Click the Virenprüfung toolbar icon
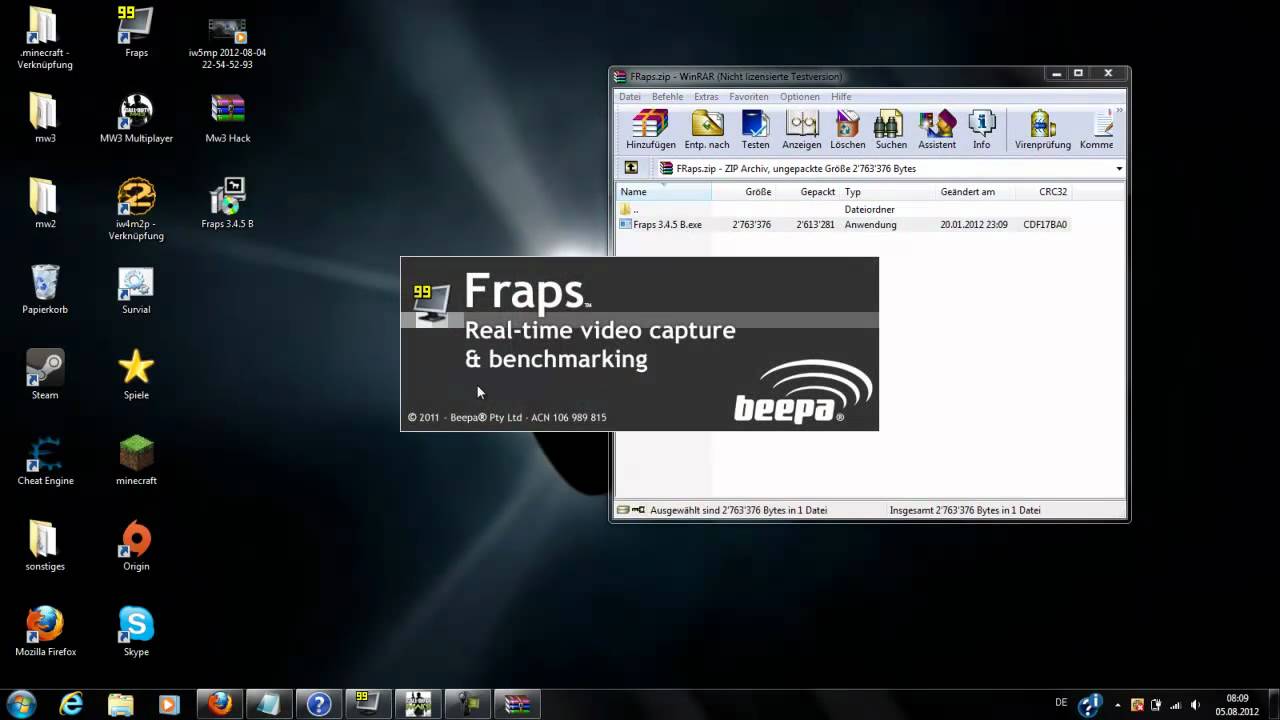 (1043, 130)
